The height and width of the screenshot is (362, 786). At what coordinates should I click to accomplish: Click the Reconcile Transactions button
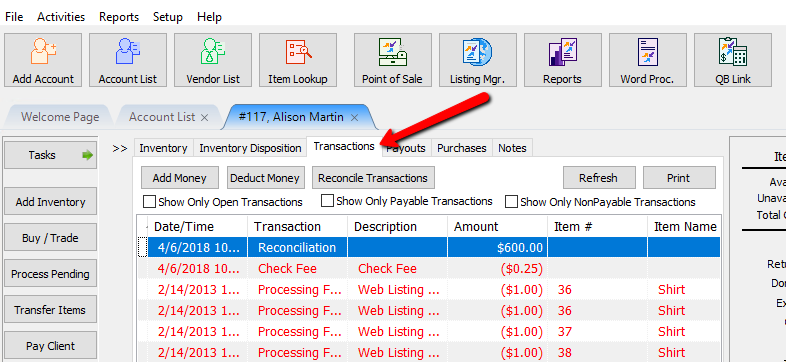coord(373,178)
